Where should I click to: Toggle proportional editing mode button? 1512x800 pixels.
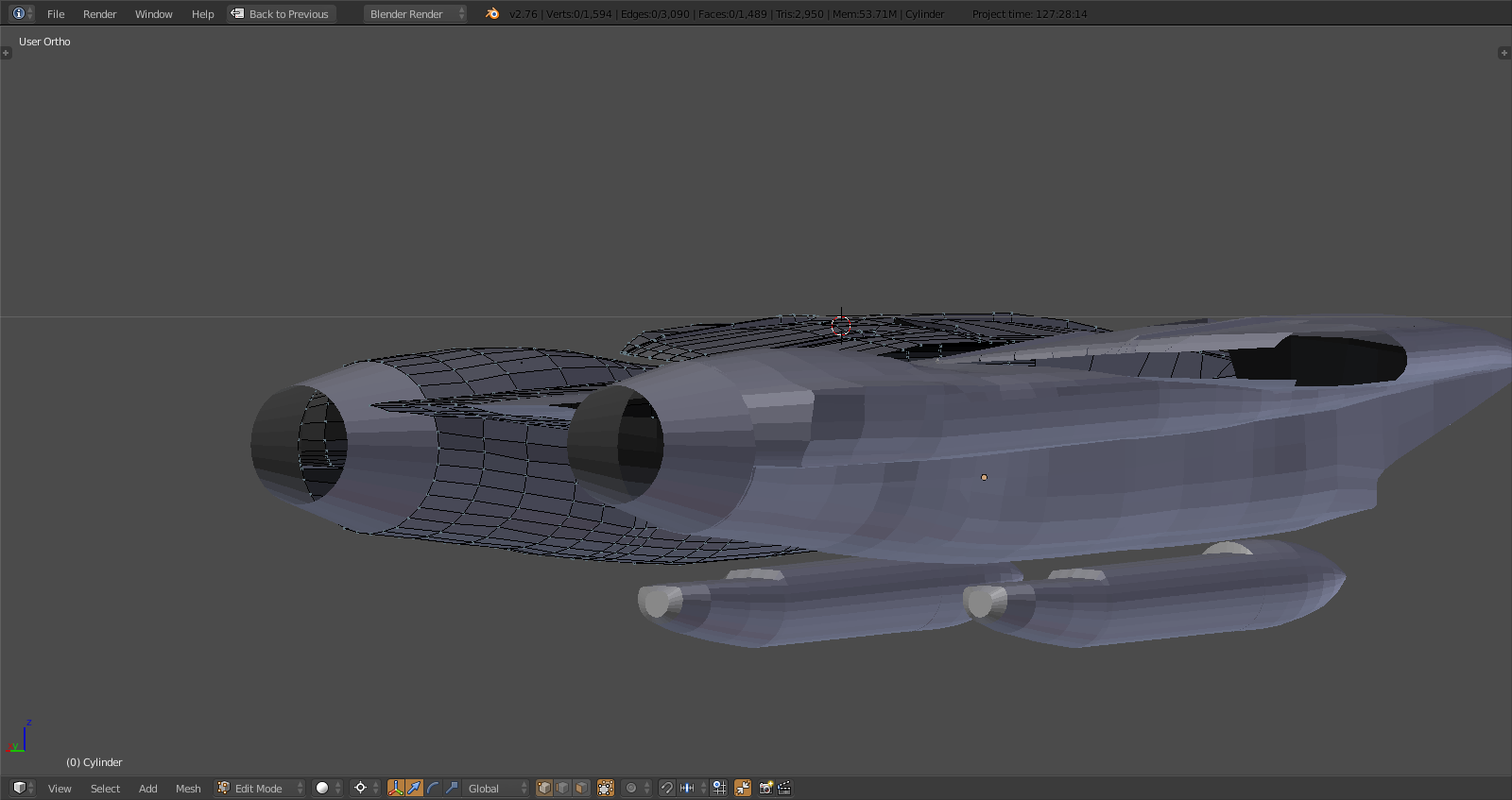coord(637,788)
